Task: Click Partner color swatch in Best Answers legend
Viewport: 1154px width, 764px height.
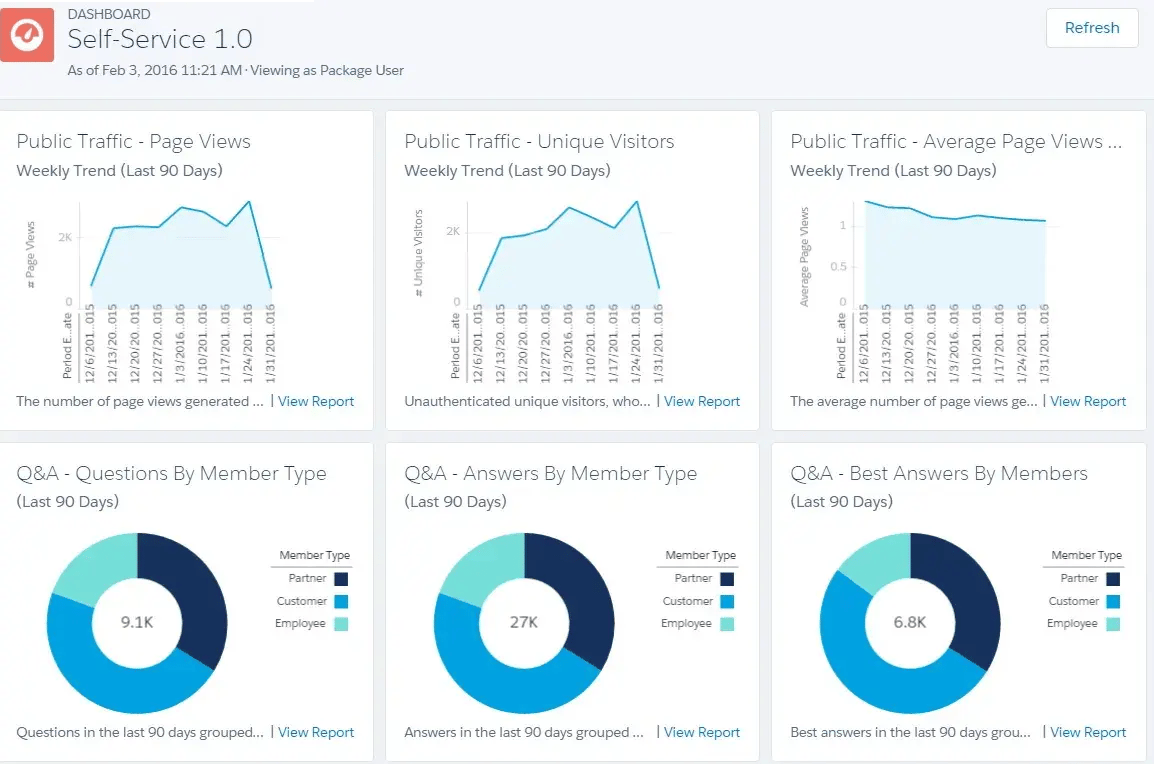Action: (x=1113, y=579)
